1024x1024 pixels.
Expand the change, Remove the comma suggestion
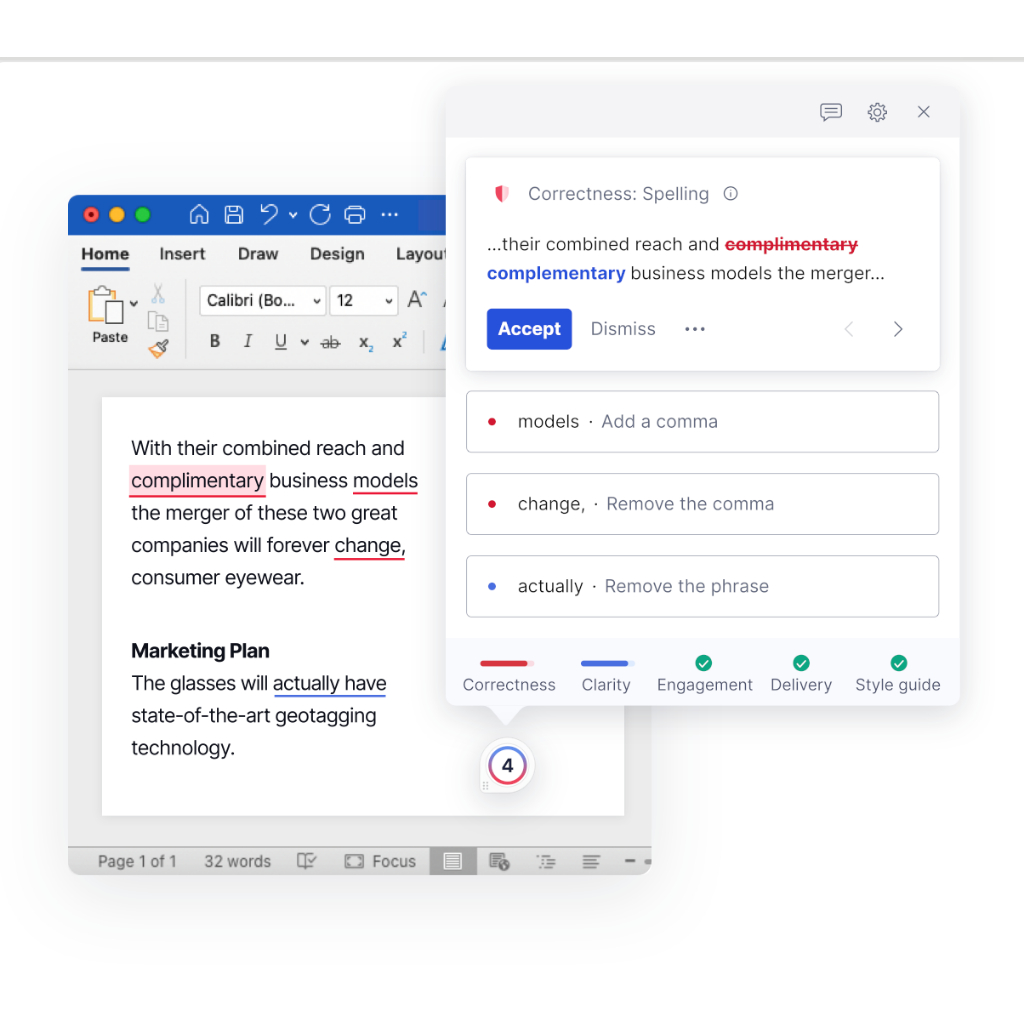point(703,504)
